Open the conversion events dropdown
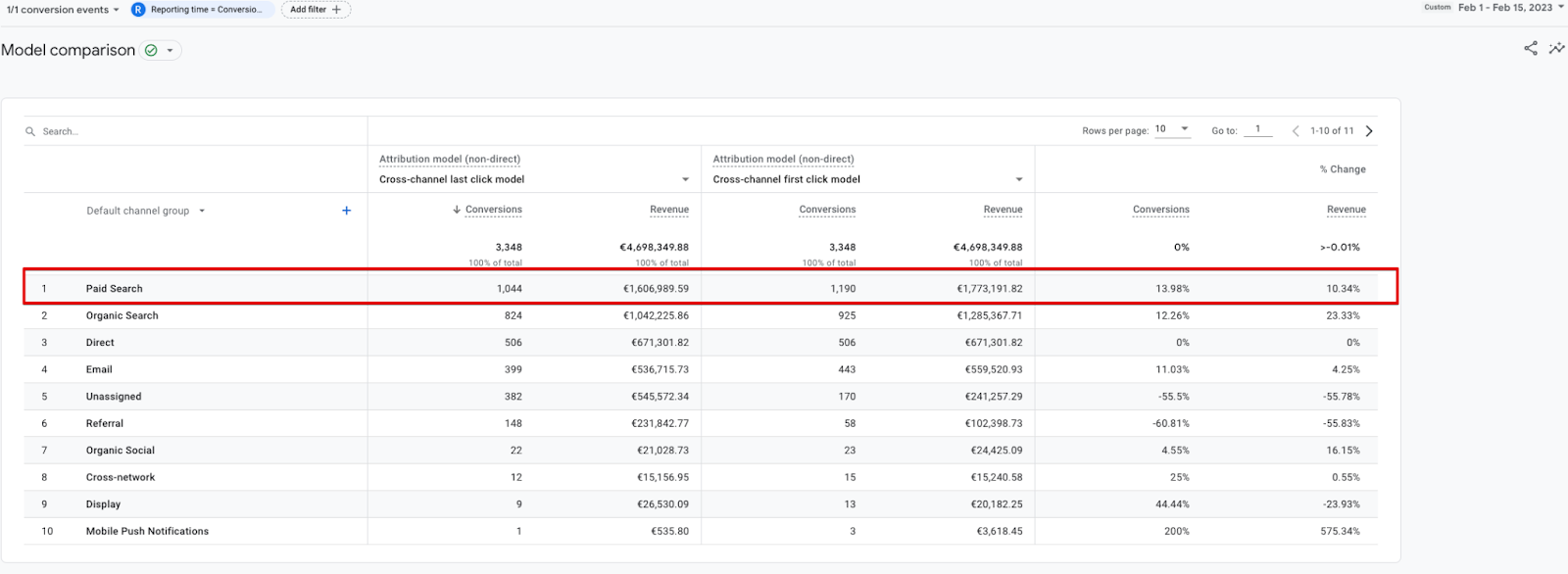The width and height of the screenshot is (1568, 574). click(x=63, y=10)
